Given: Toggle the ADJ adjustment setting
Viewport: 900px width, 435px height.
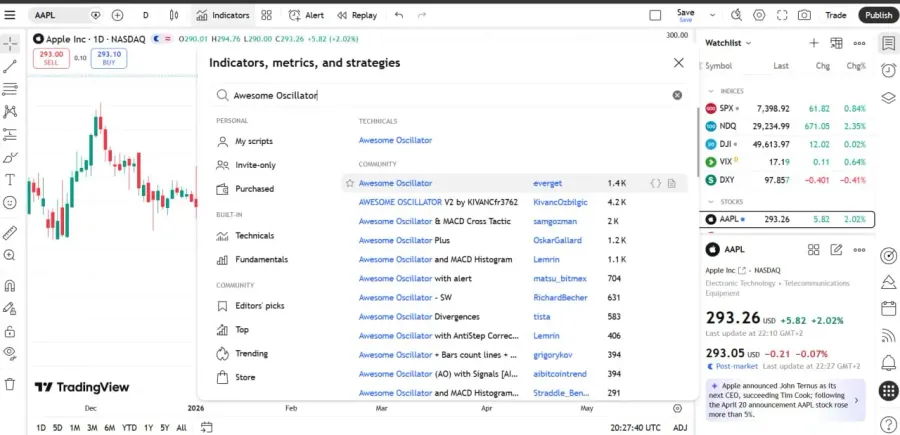Looking at the screenshot, I should pos(680,428).
